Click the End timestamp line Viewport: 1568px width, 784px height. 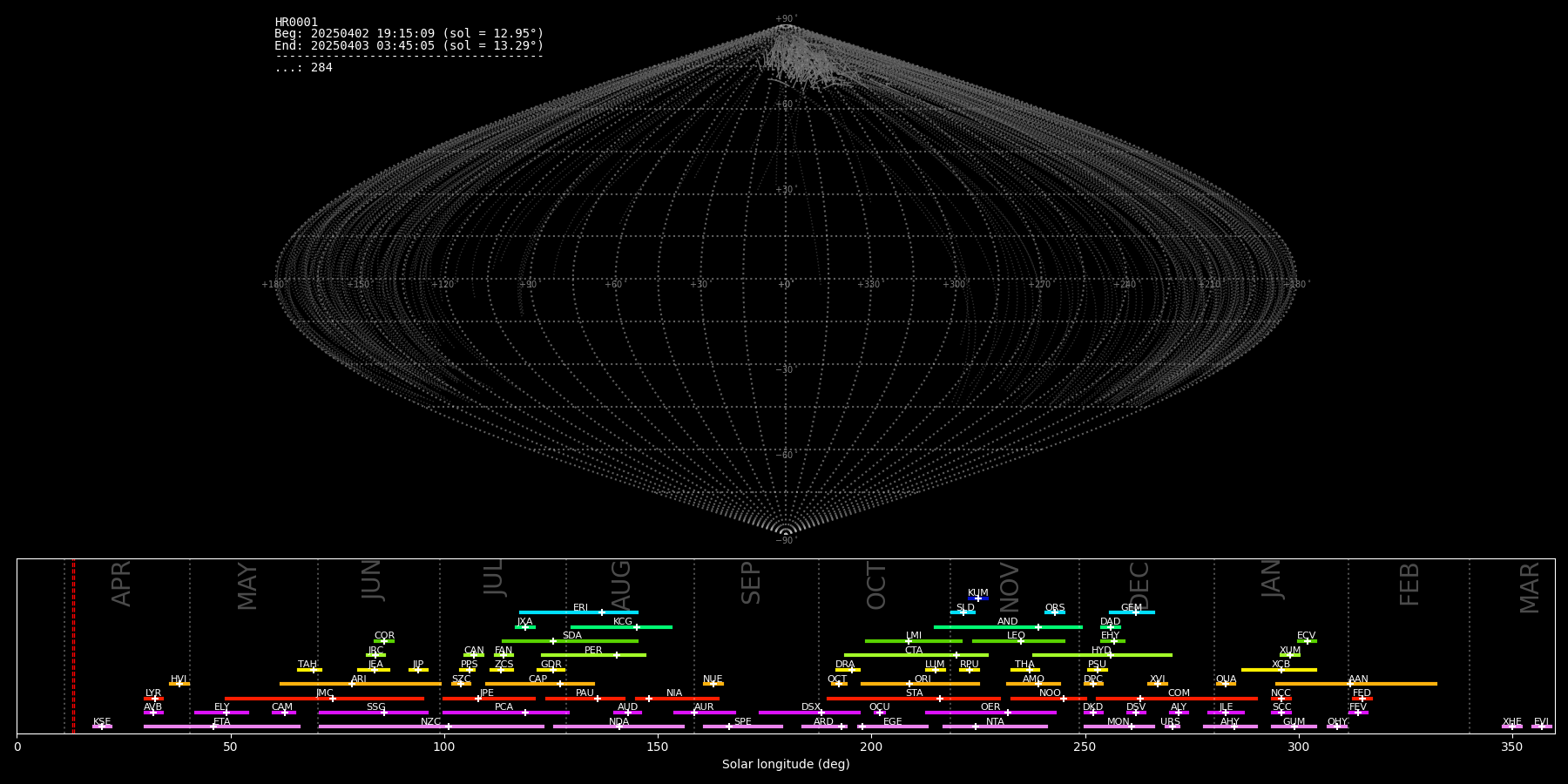tap(409, 46)
